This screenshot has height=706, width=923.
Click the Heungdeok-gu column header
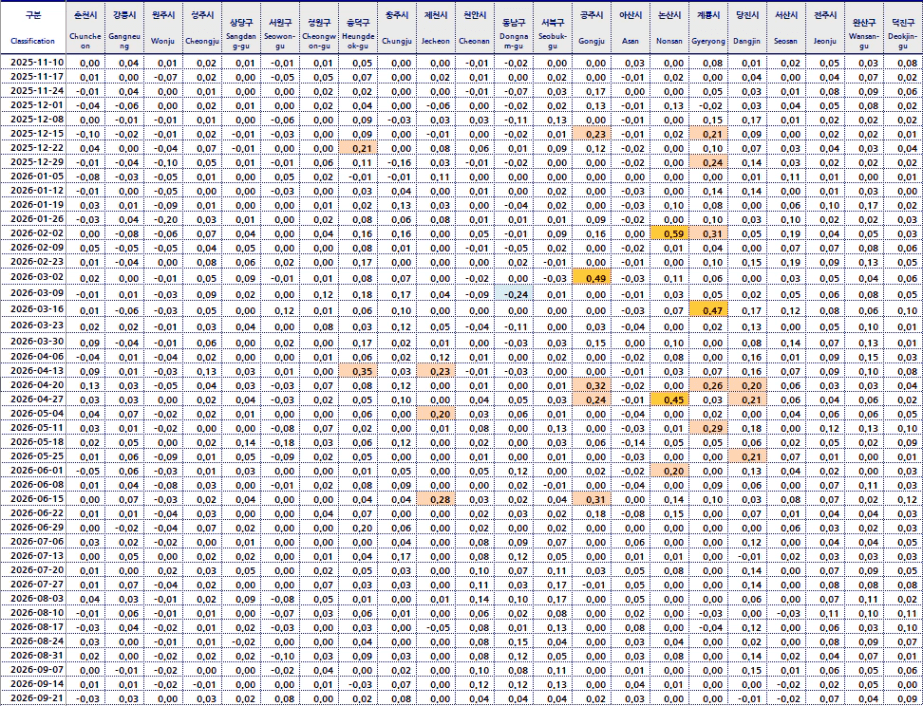tap(358, 28)
